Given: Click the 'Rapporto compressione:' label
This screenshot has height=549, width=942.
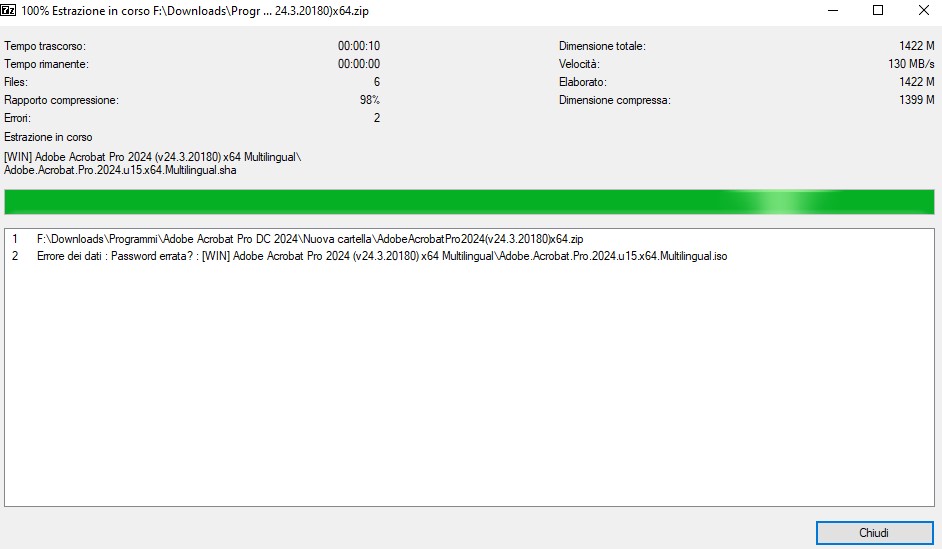Looking at the screenshot, I should click(x=61, y=100).
